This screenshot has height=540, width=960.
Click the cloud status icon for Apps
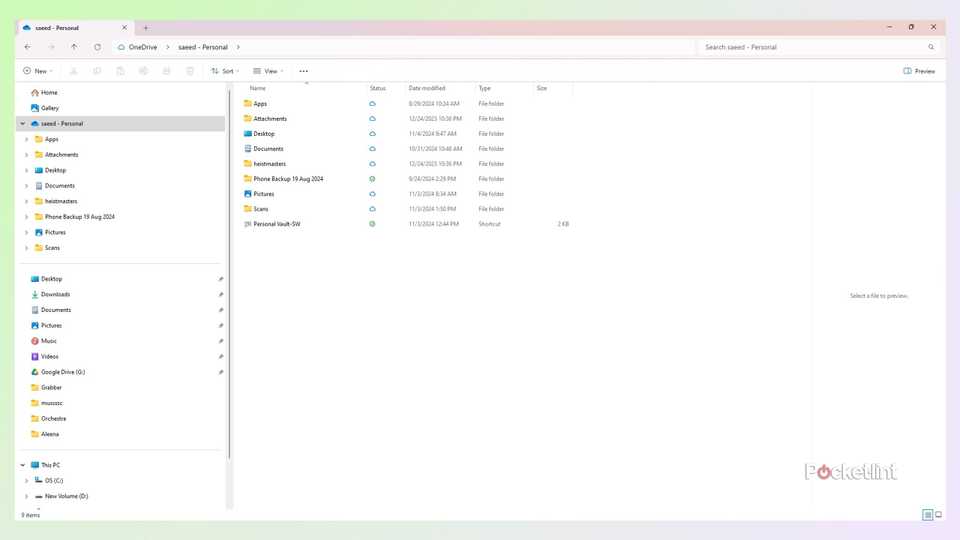coord(372,104)
